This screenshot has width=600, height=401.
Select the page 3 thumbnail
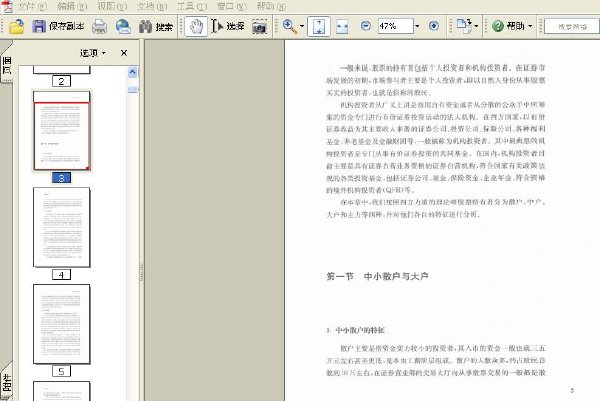click(62, 130)
